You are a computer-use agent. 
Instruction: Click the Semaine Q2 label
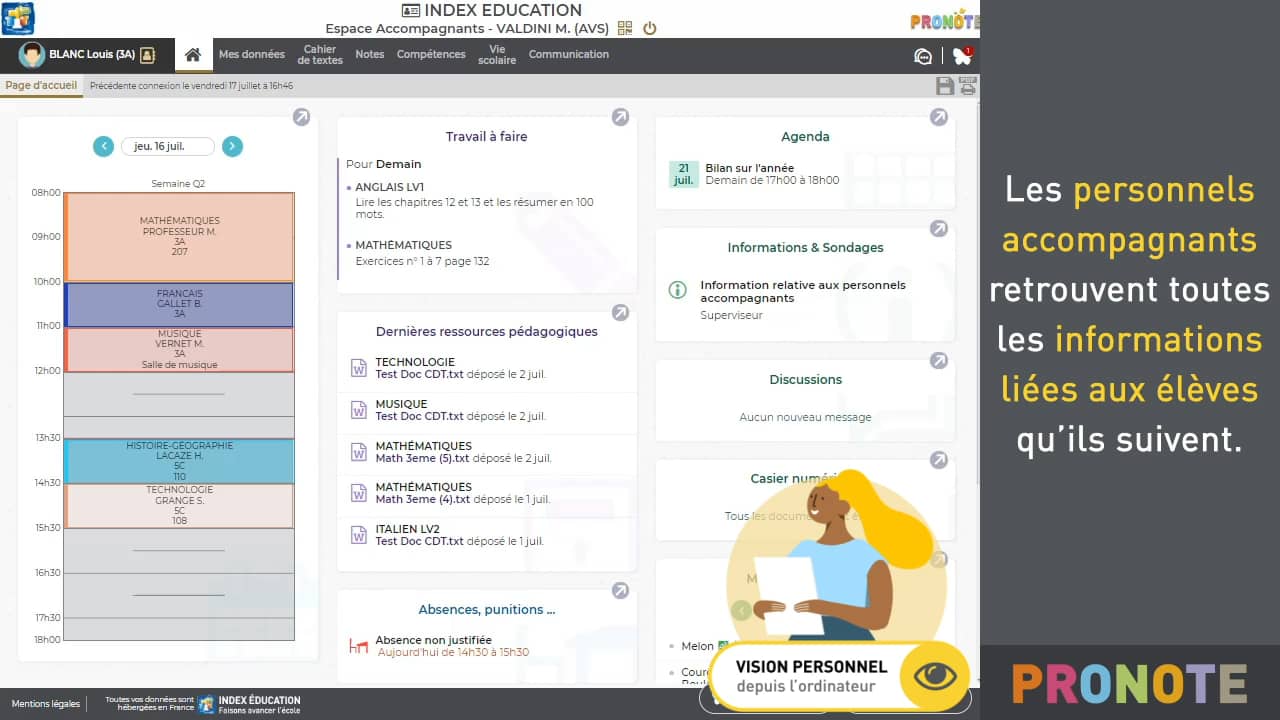[x=178, y=184]
